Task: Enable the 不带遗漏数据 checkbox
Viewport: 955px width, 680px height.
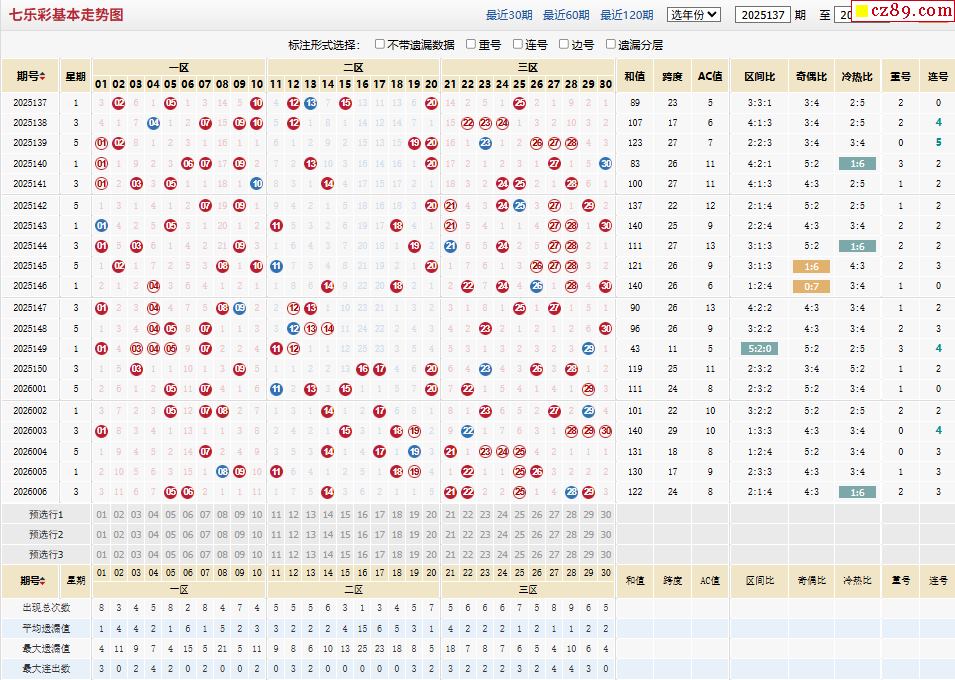Action: click(381, 44)
